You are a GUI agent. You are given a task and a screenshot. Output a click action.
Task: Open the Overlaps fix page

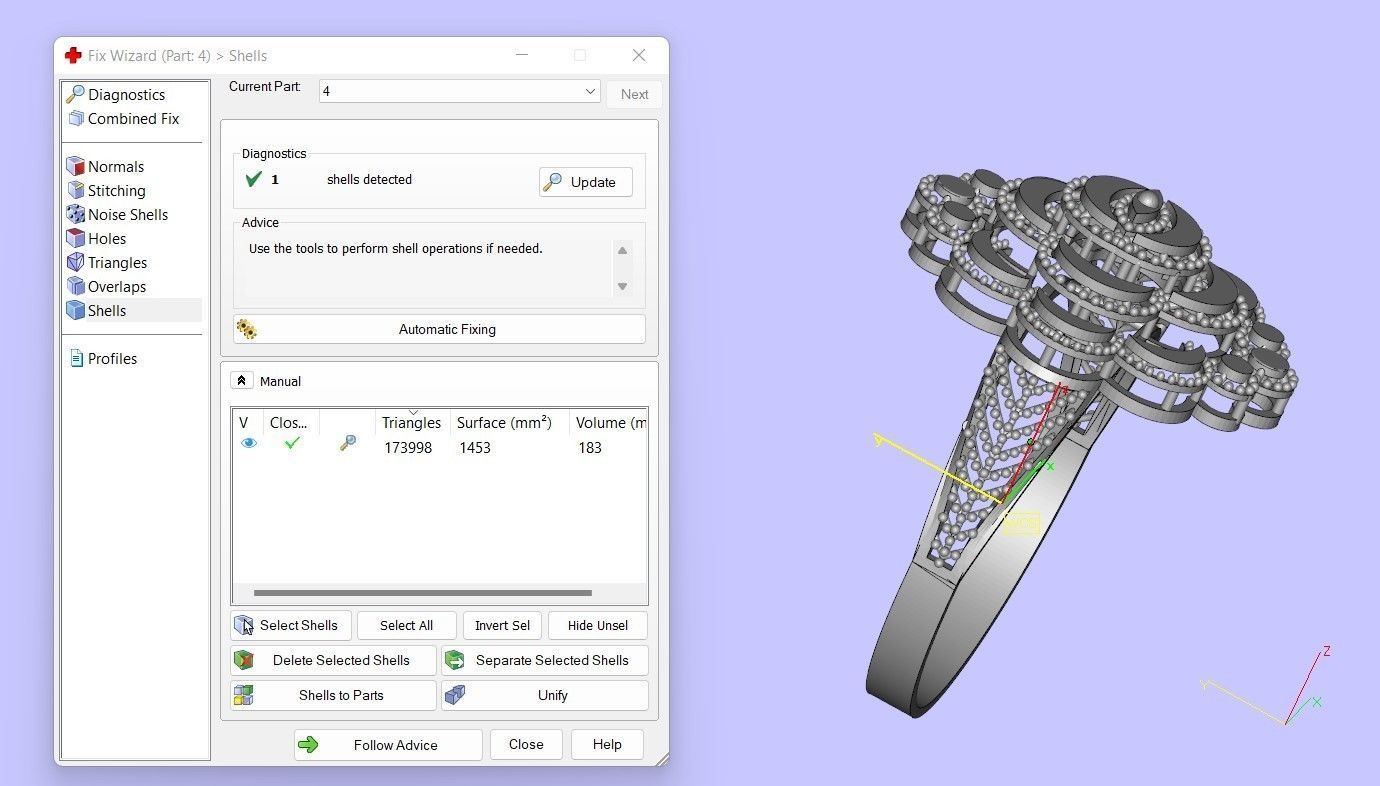click(117, 286)
